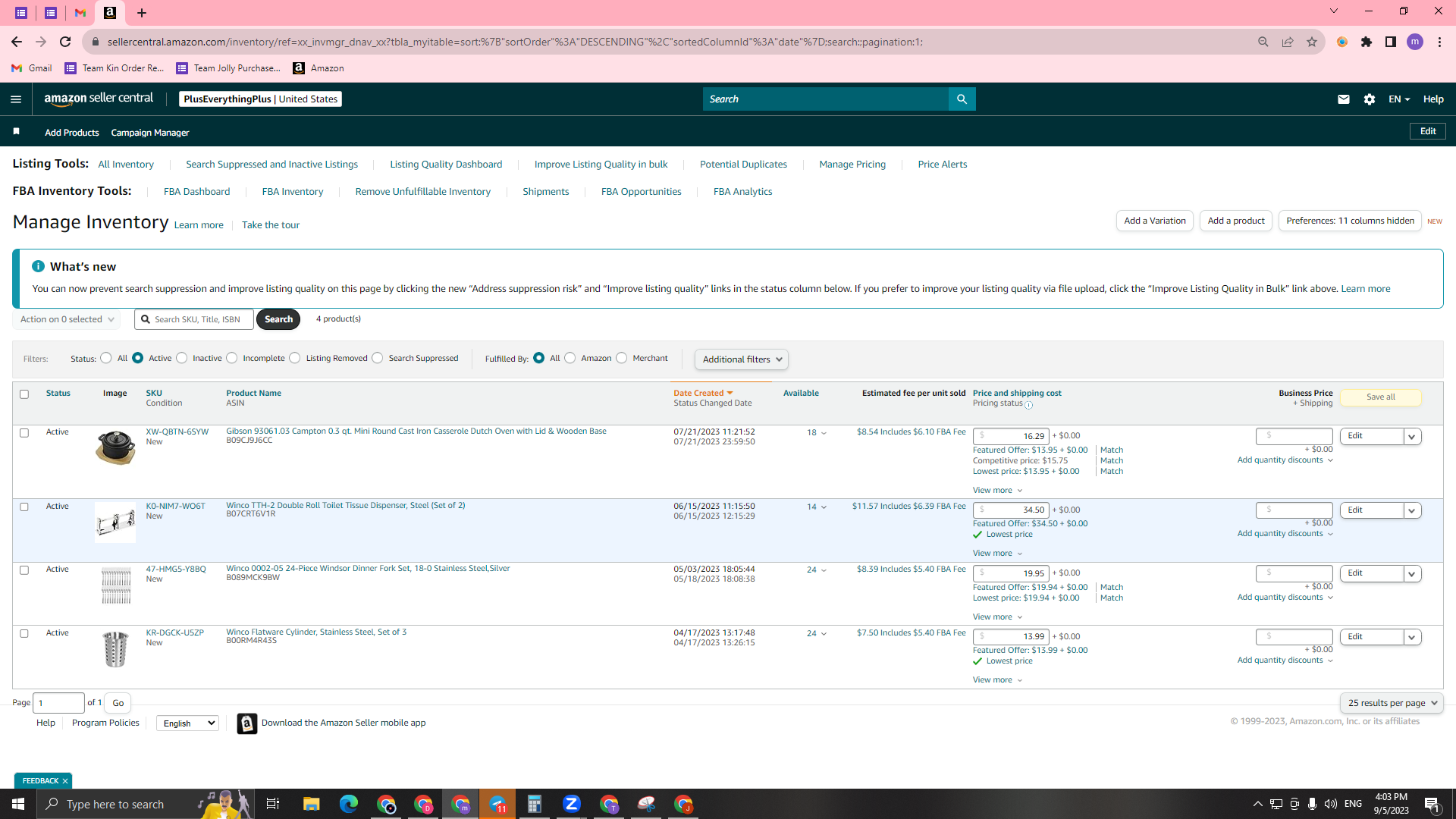
Task: Open the Winco Flatware Cylinder product link
Action: 316,632
